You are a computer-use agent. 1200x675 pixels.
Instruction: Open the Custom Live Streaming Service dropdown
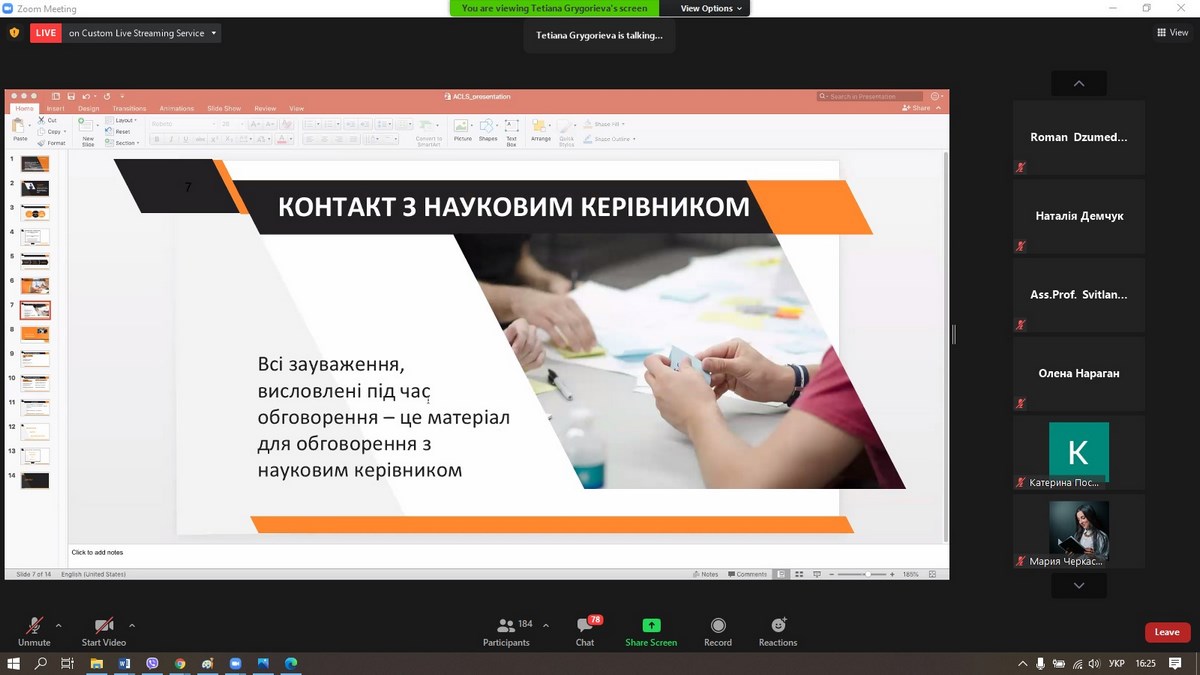141,33
